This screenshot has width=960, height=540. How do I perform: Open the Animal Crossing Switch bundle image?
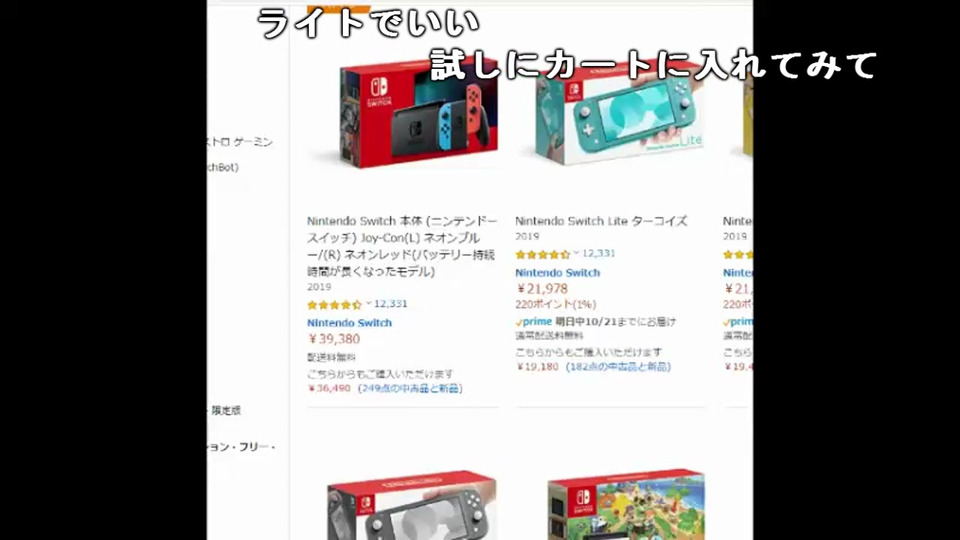(x=626, y=506)
